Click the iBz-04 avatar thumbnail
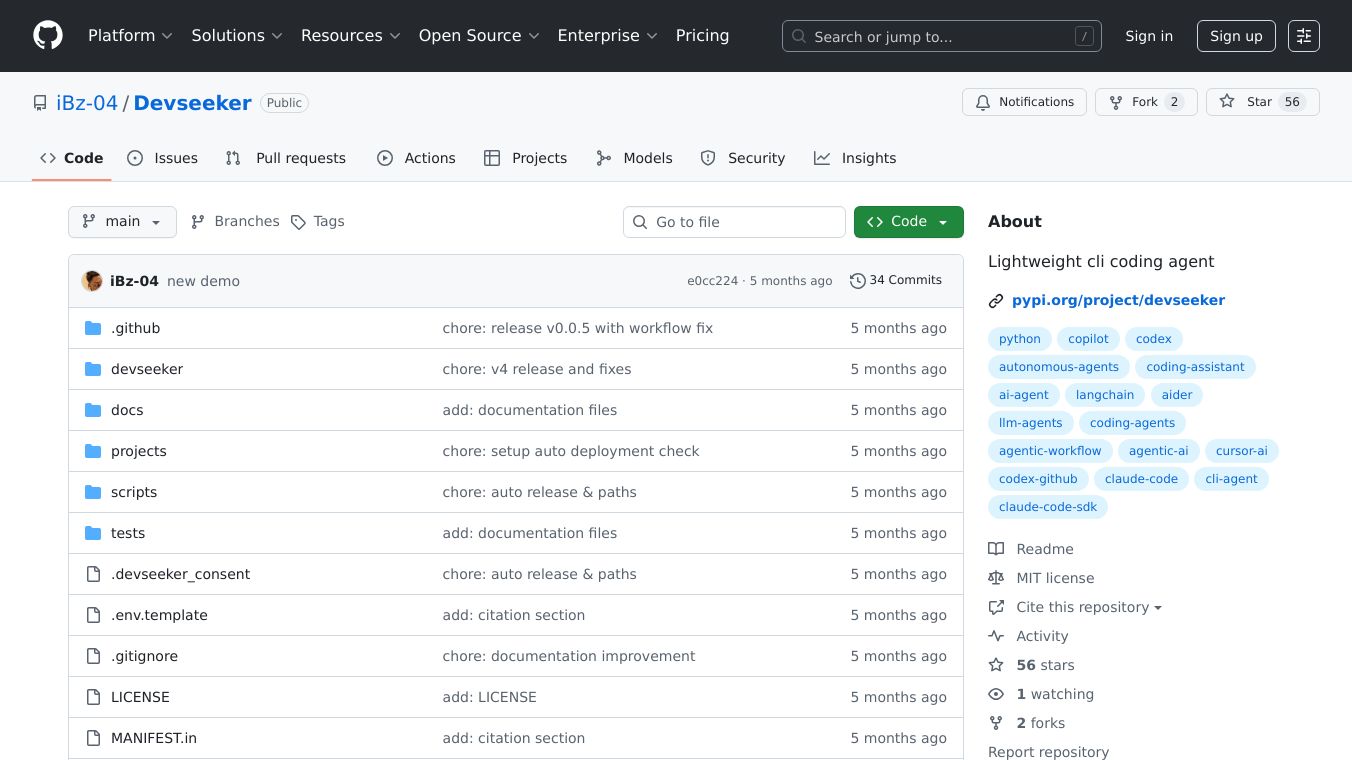The width and height of the screenshot is (1352, 760). tap(92, 281)
